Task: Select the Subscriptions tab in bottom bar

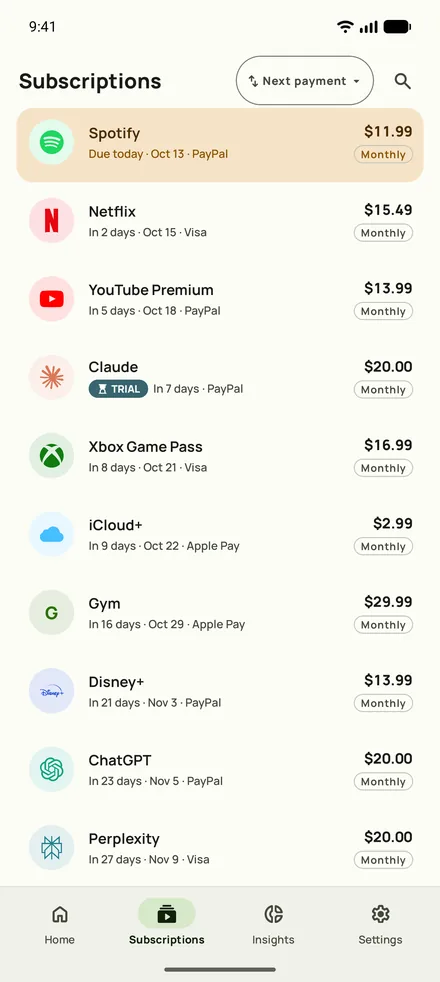Action: click(x=166, y=923)
